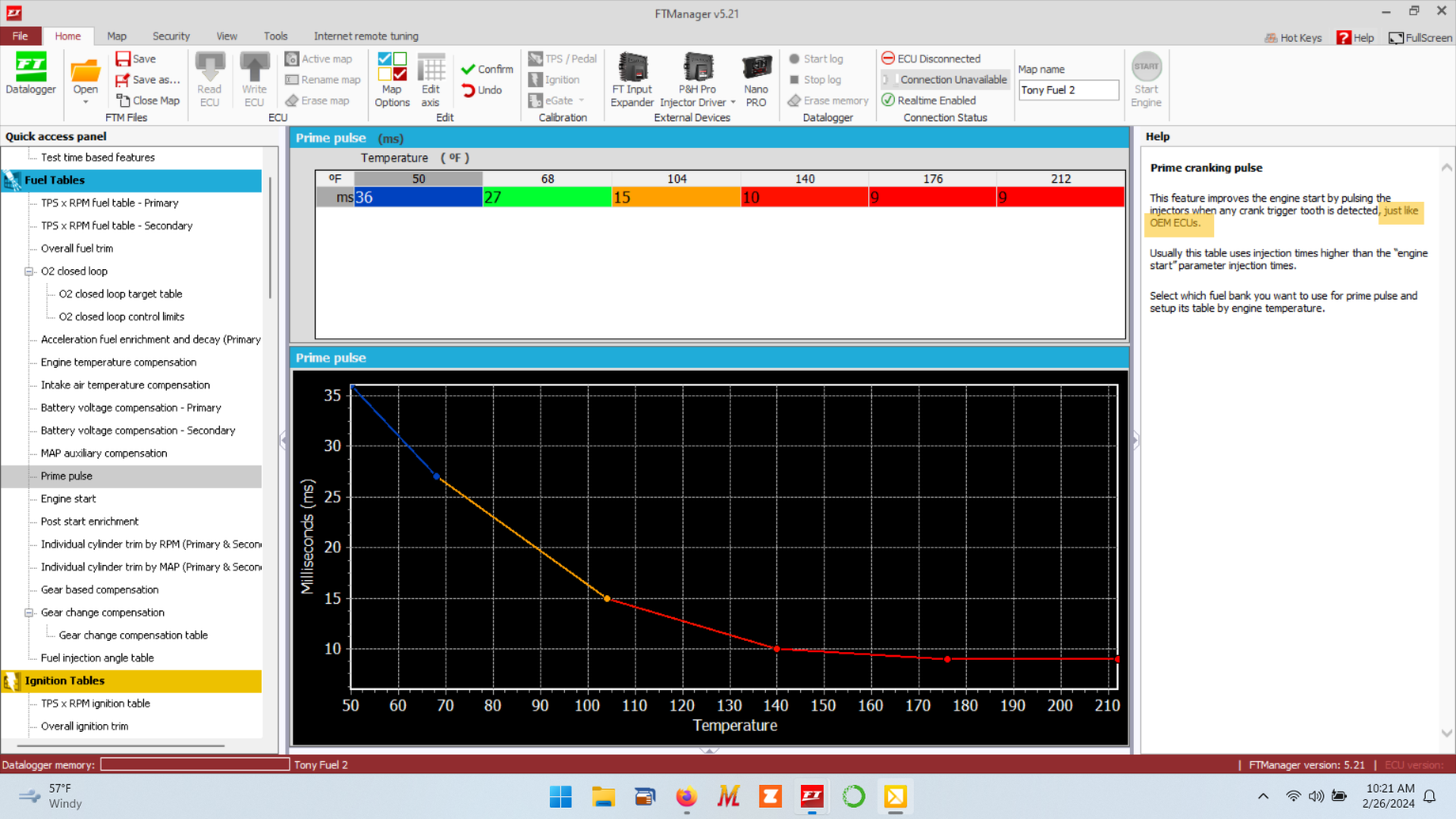Screen dimensions: 1456x819
Task: Open the Engine start table
Action: pos(68,499)
